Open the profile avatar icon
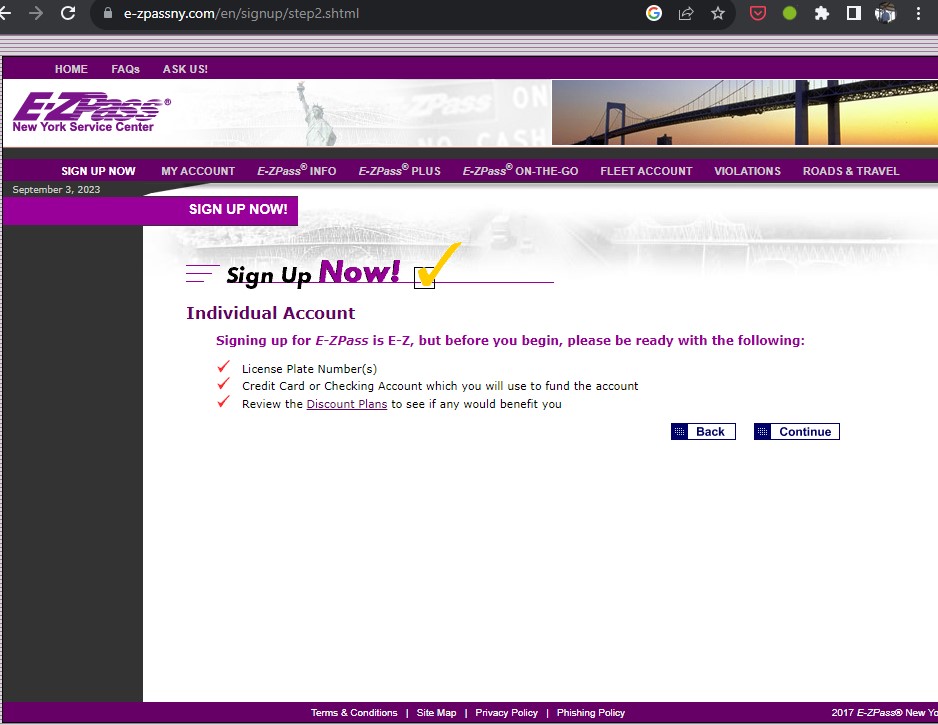938x725 pixels. tap(885, 13)
